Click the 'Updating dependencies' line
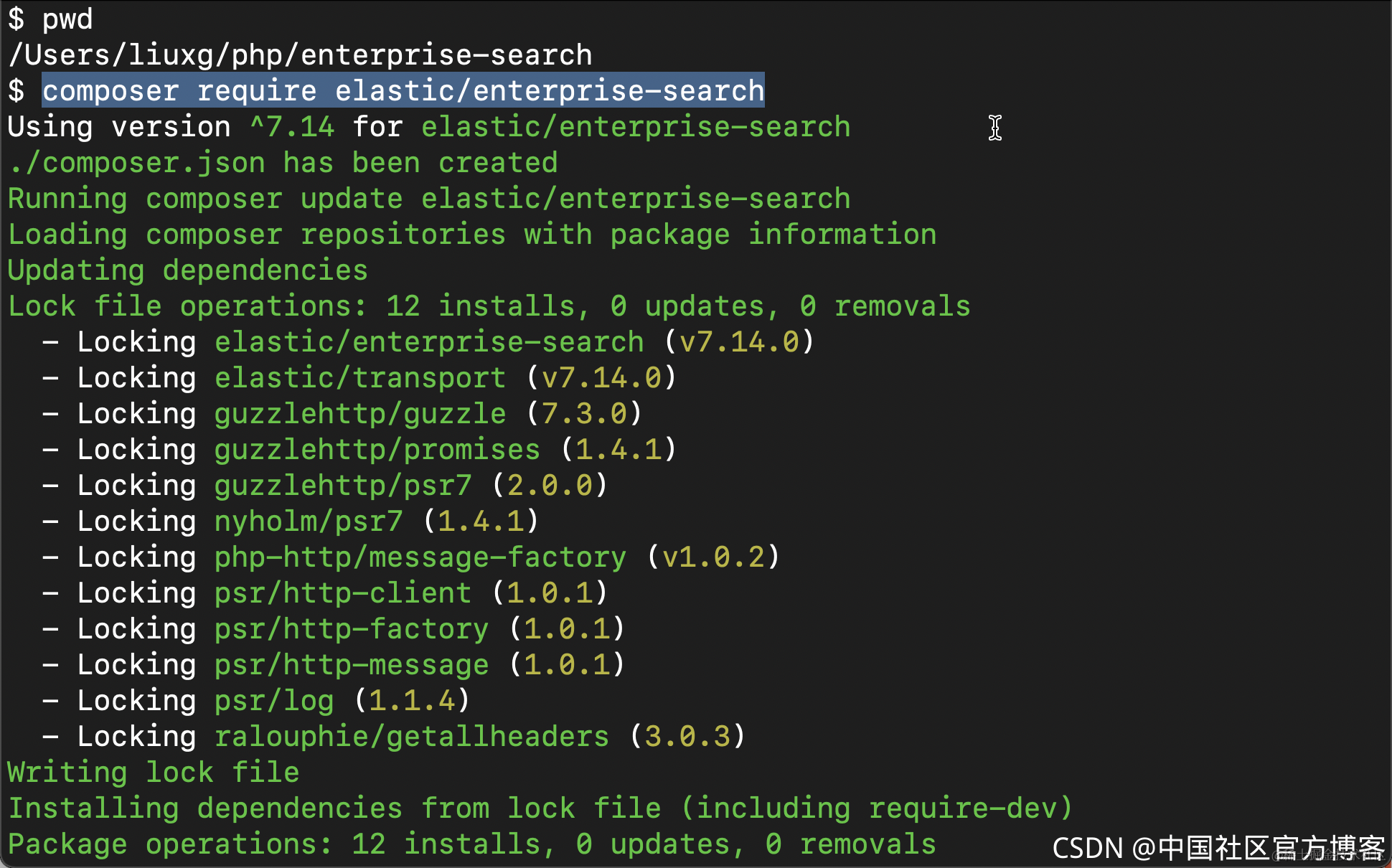Image resolution: width=1392 pixels, height=868 pixels. click(x=187, y=270)
